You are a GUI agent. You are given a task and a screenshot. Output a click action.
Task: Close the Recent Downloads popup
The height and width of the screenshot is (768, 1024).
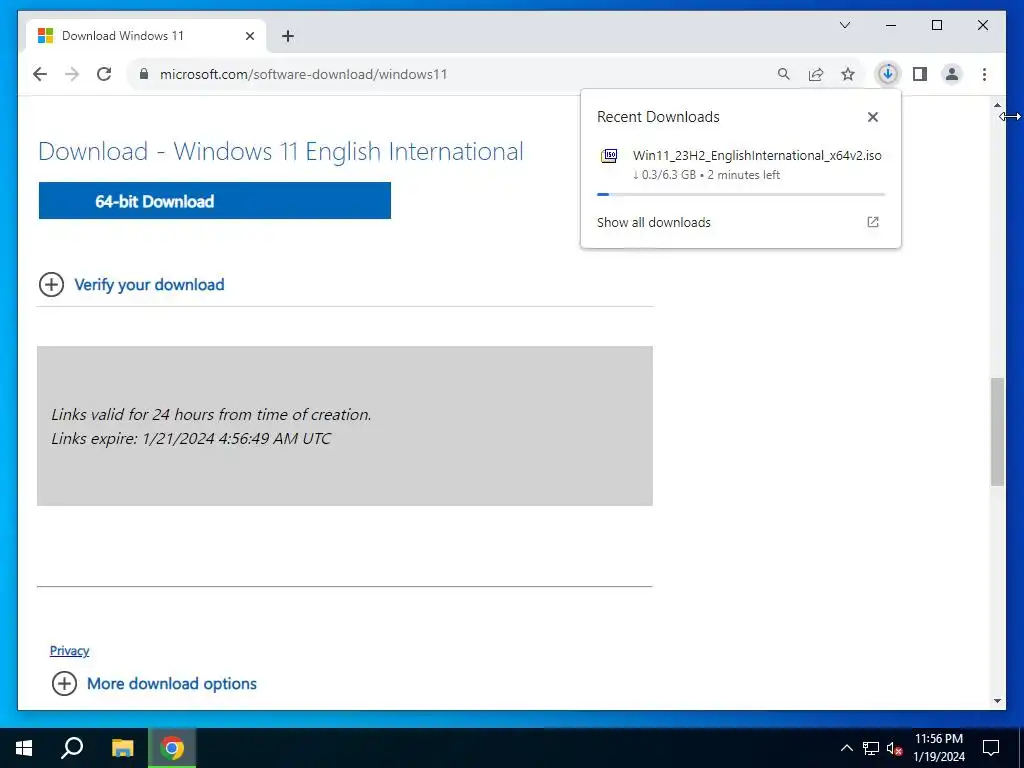[x=872, y=117]
